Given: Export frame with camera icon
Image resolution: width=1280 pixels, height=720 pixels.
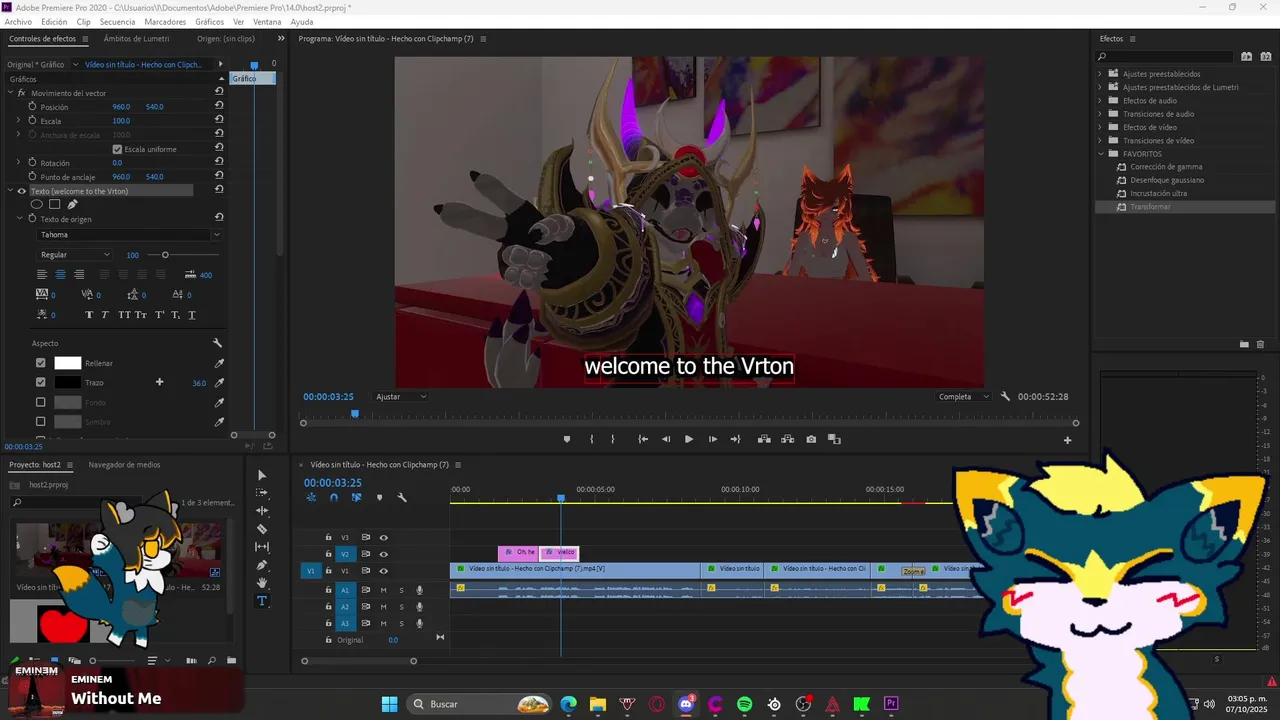Looking at the screenshot, I should (811, 439).
